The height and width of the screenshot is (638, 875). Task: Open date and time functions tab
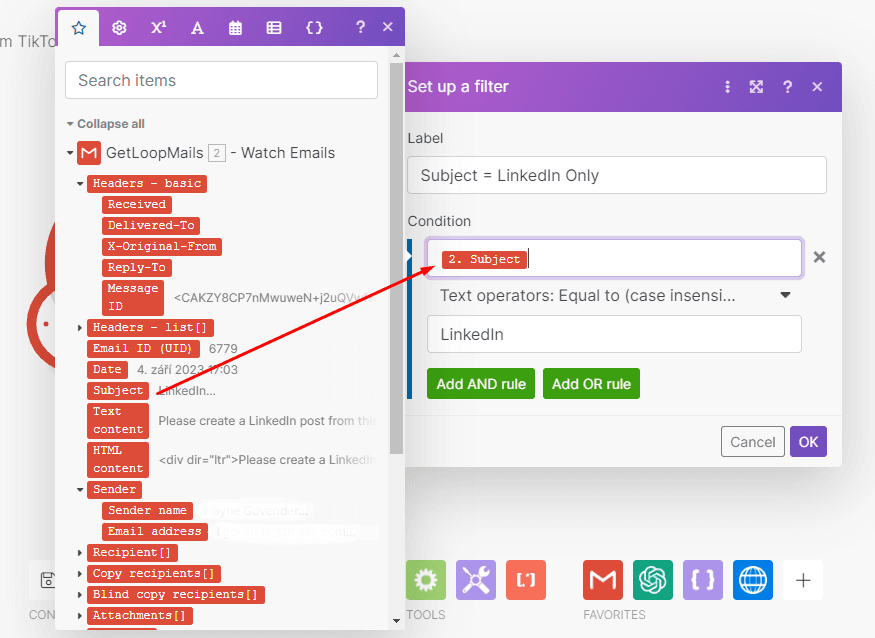[x=236, y=28]
